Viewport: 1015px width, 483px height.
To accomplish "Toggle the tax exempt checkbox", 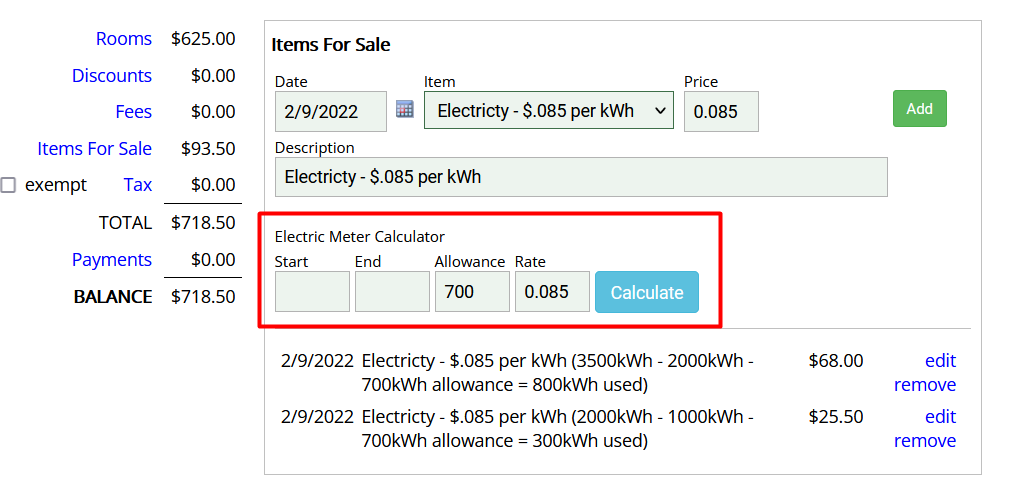I will 9,185.
